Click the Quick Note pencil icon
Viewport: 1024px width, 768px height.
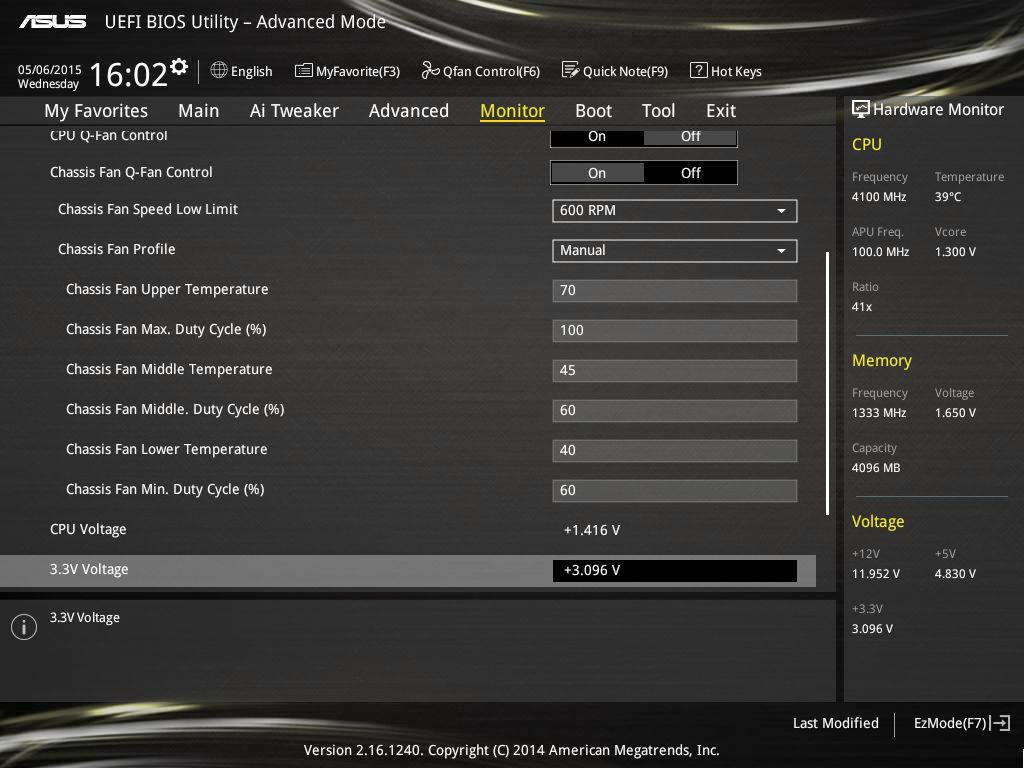(x=570, y=70)
